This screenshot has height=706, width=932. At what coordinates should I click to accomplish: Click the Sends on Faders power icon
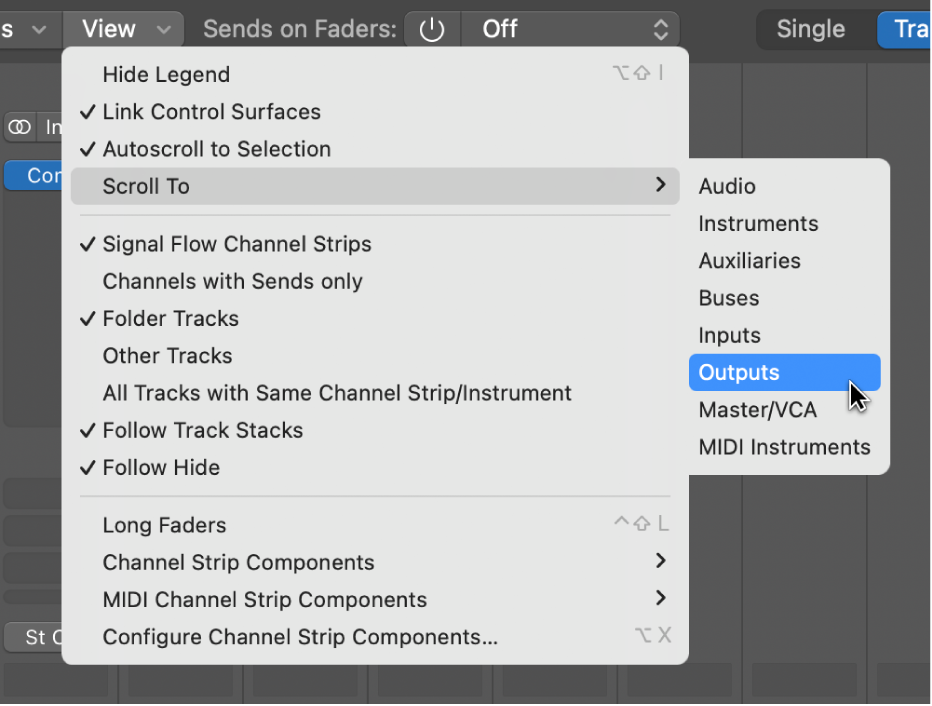(x=432, y=29)
